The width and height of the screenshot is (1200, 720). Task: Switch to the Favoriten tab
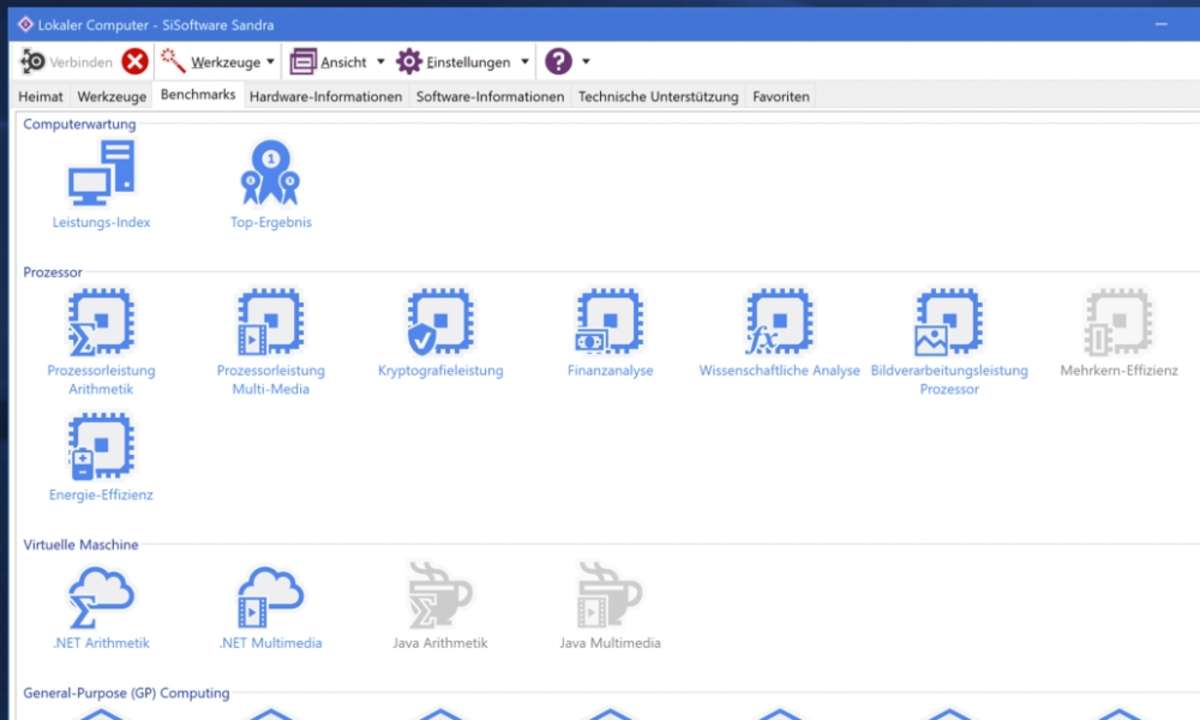(781, 97)
